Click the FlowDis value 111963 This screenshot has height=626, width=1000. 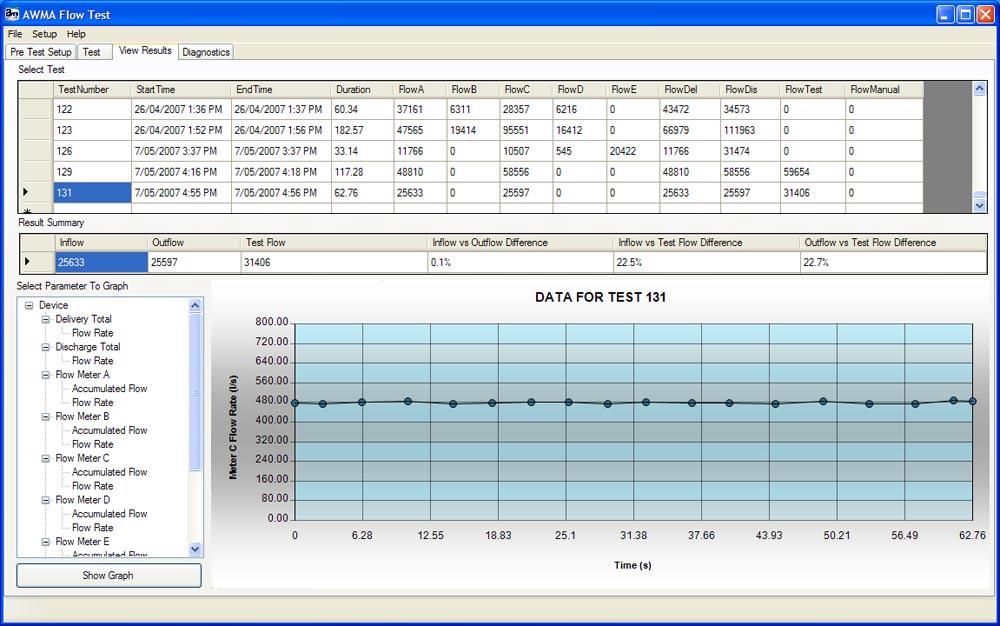pyautogui.click(x=750, y=130)
